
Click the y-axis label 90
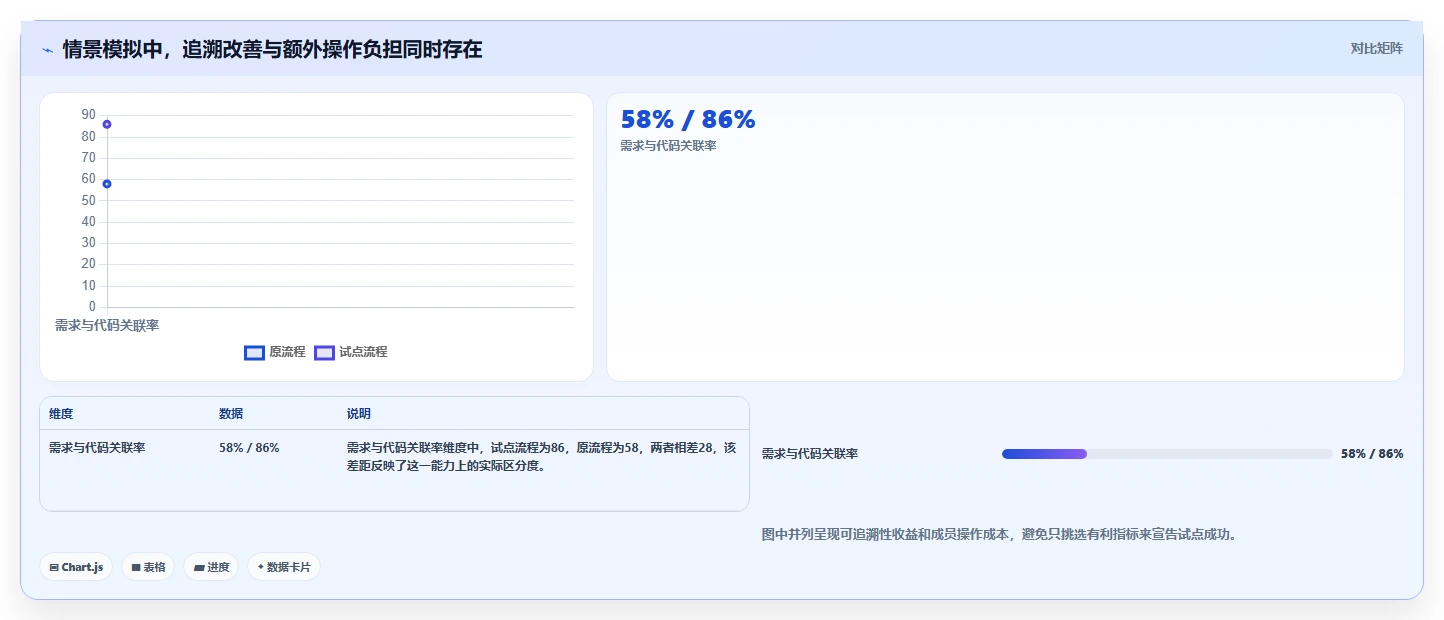89,115
